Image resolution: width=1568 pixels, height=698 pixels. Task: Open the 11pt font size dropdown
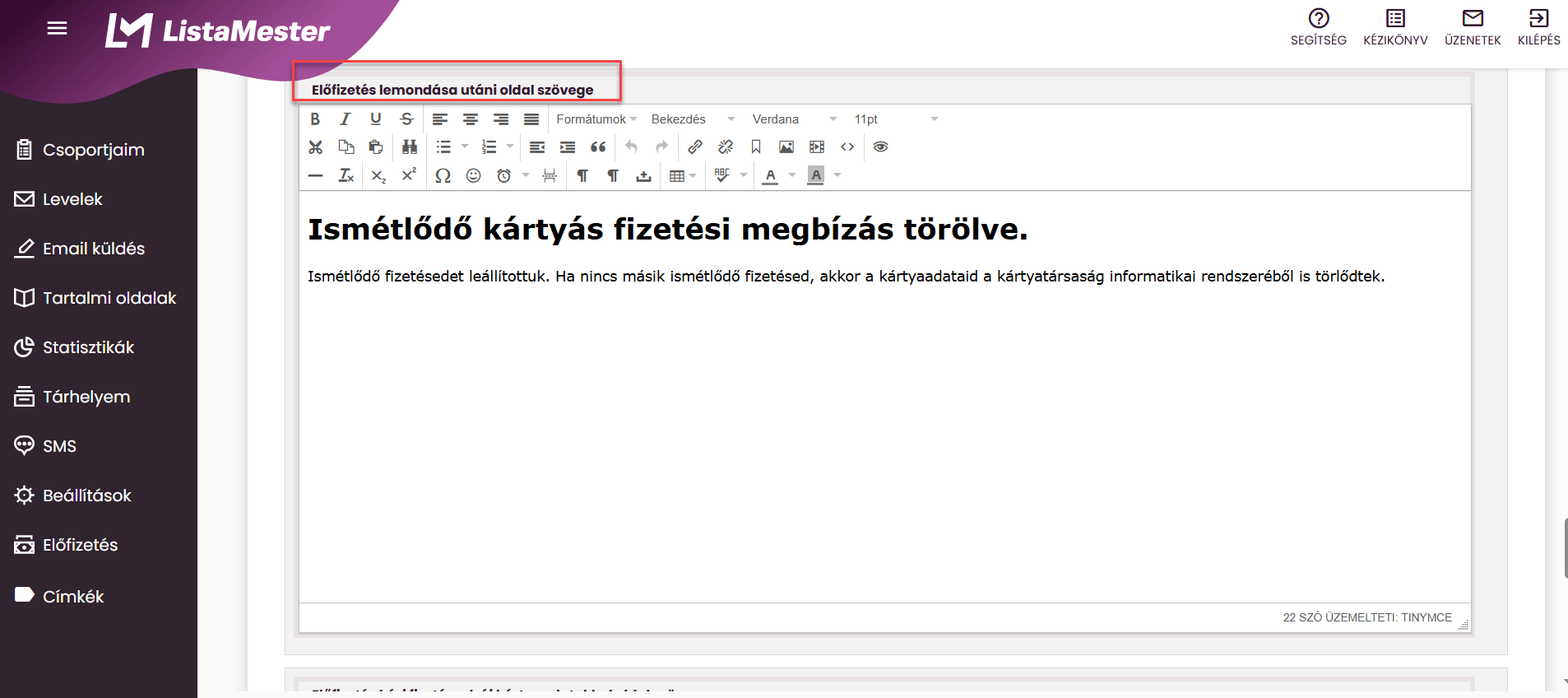click(x=896, y=119)
